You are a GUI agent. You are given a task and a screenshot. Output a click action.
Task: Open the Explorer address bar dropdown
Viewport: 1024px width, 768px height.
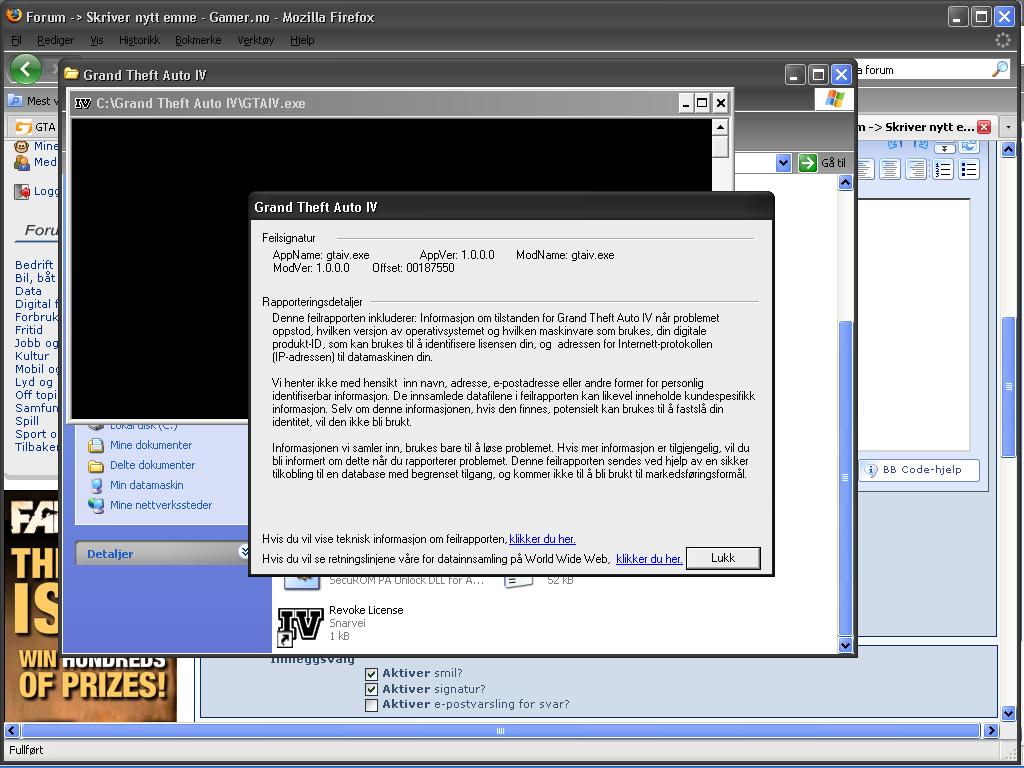[784, 163]
